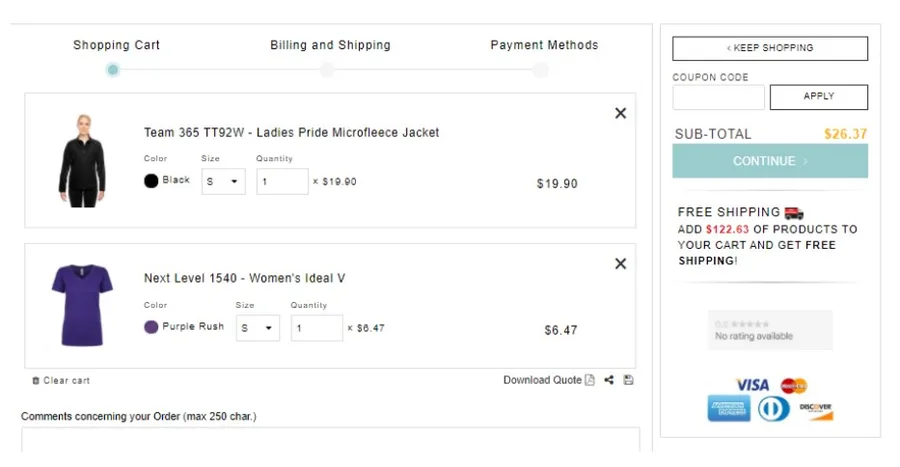Image resolution: width=900 pixels, height=467 pixels.
Task: Select the Shopping Cart step
Action: [x=113, y=69]
